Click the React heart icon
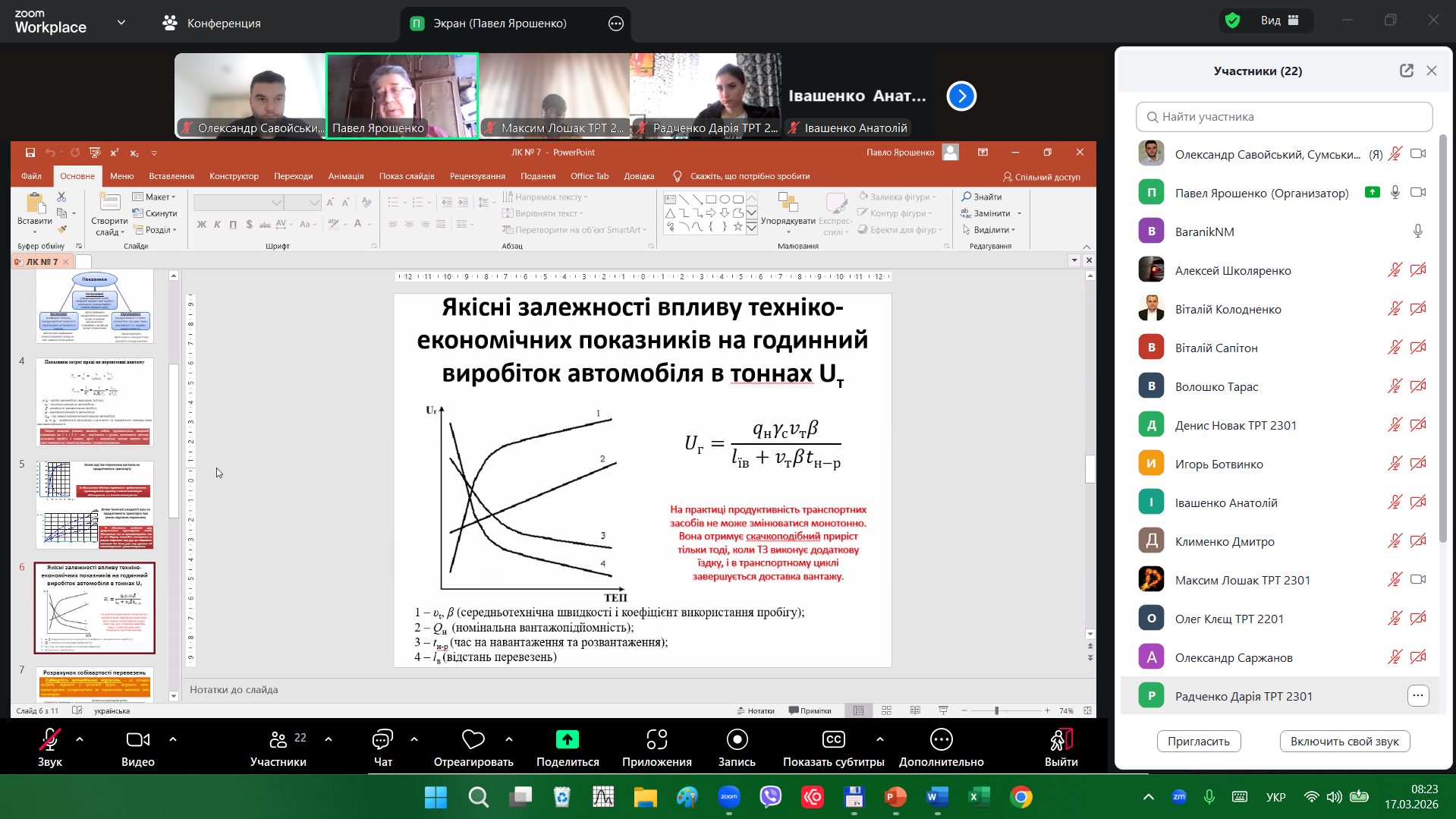The image size is (1456, 819). [473, 739]
